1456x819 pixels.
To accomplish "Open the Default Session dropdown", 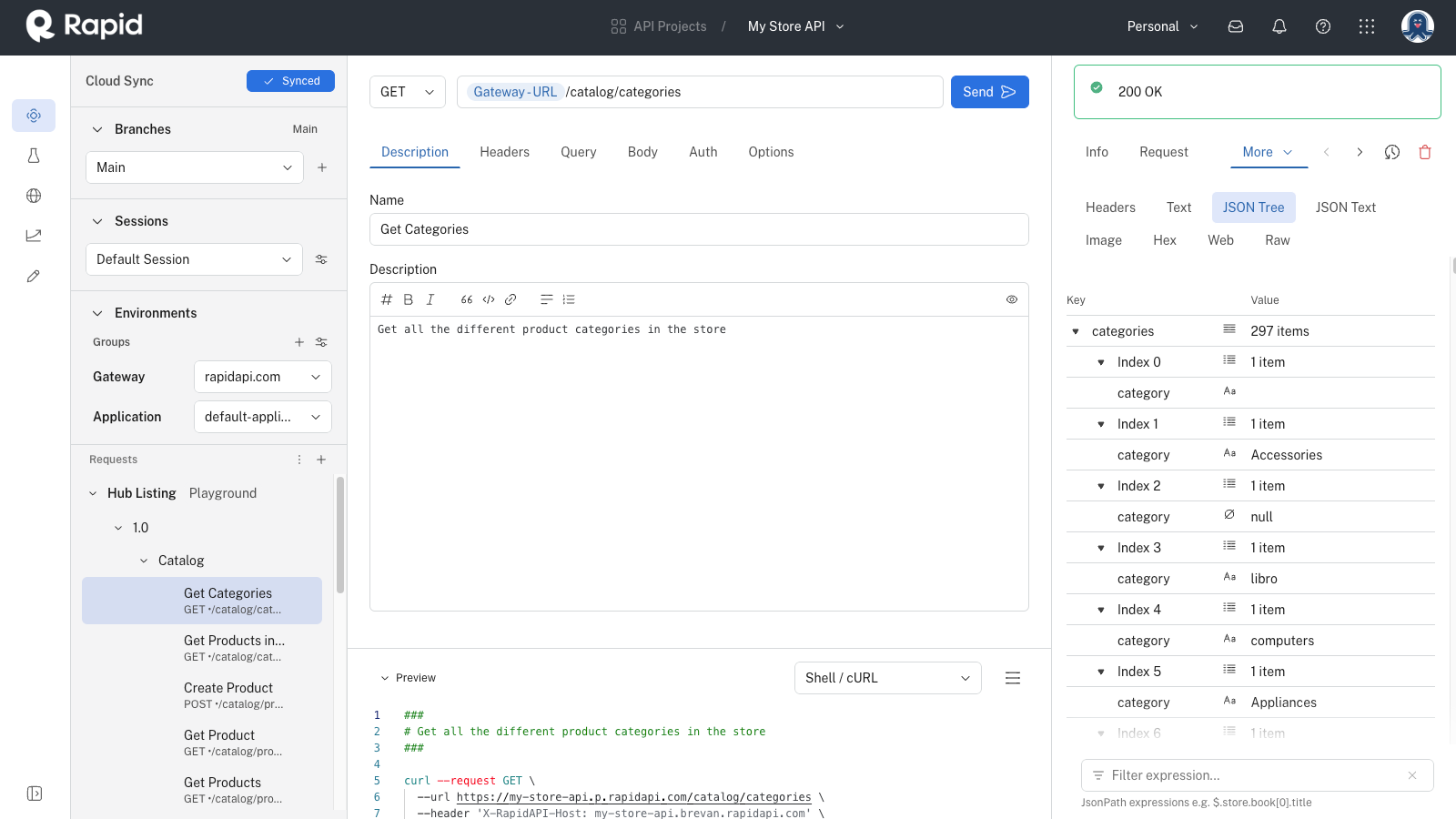I will coord(194,259).
